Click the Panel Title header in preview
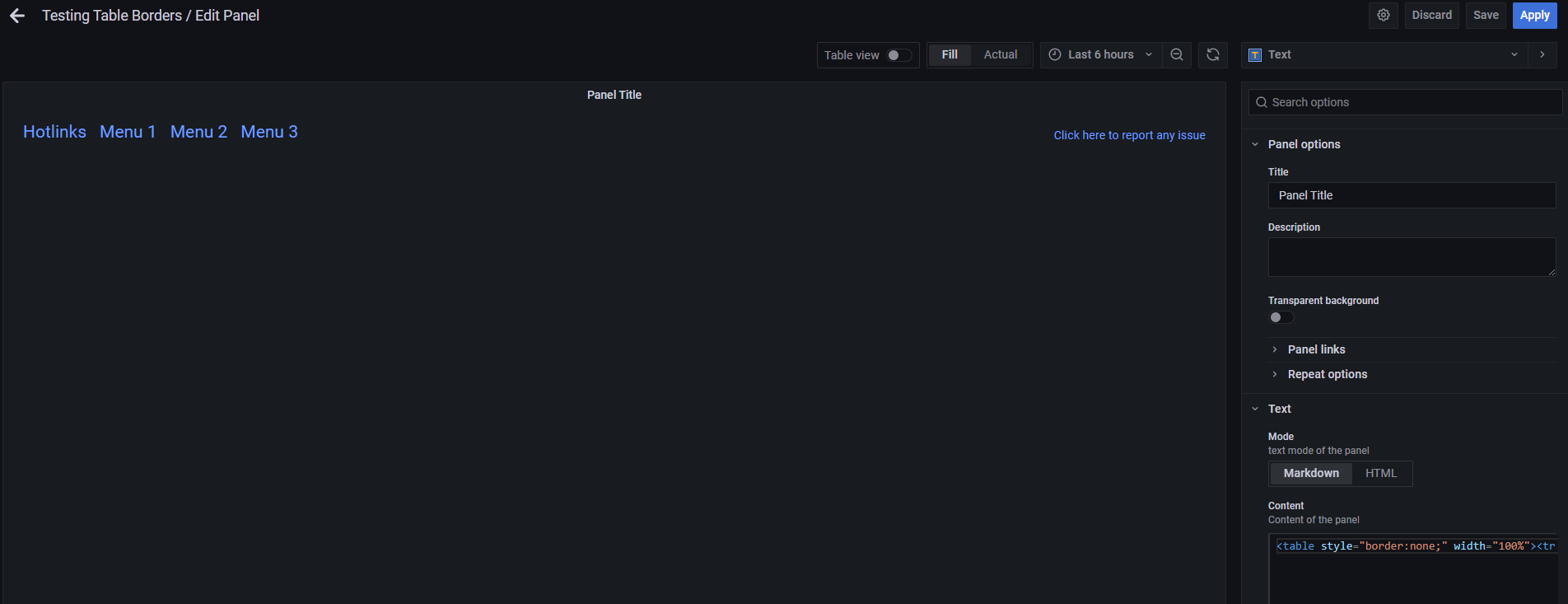Viewport: 1568px width, 604px height. pos(614,95)
